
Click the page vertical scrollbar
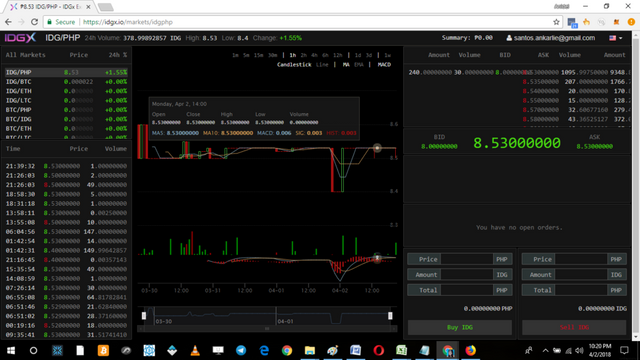[x=636, y=186]
